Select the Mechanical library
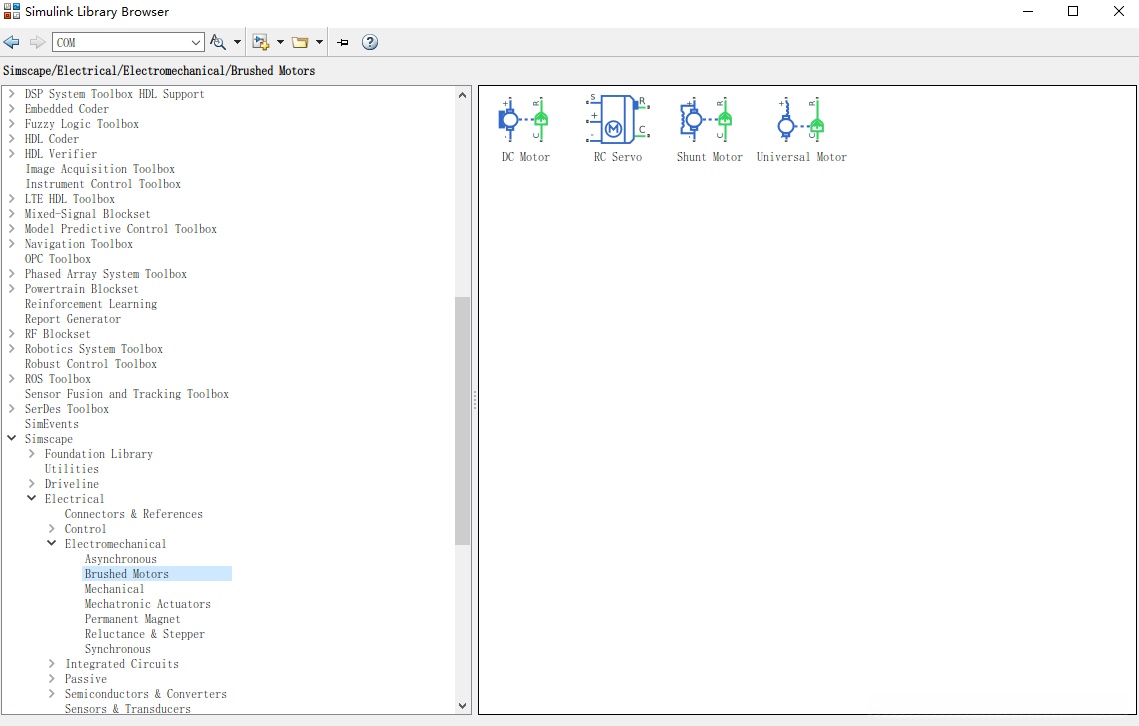The width and height of the screenshot is (1139, 726). click(x=114, y=589)
